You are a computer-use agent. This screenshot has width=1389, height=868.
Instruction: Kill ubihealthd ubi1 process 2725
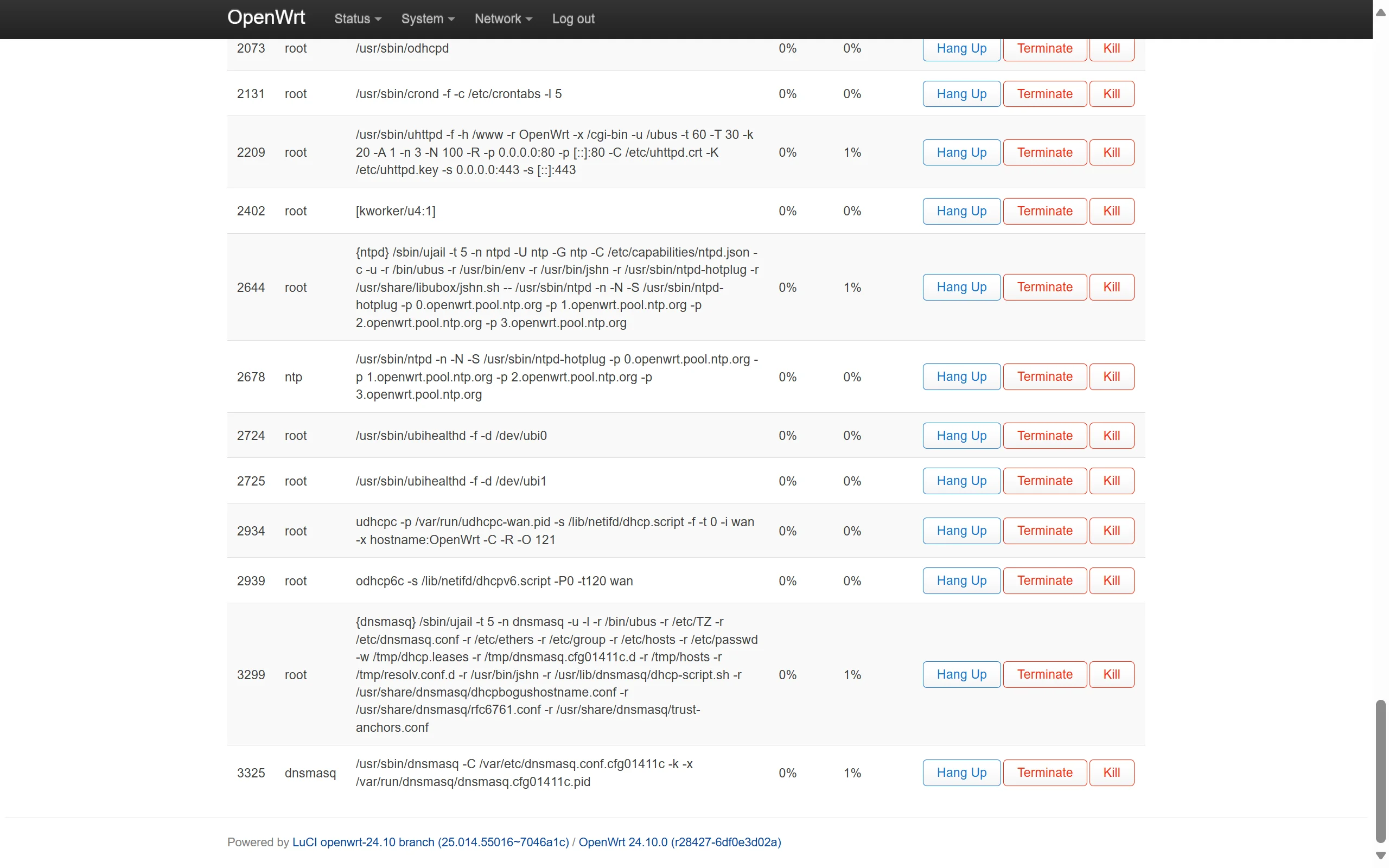1111,481
